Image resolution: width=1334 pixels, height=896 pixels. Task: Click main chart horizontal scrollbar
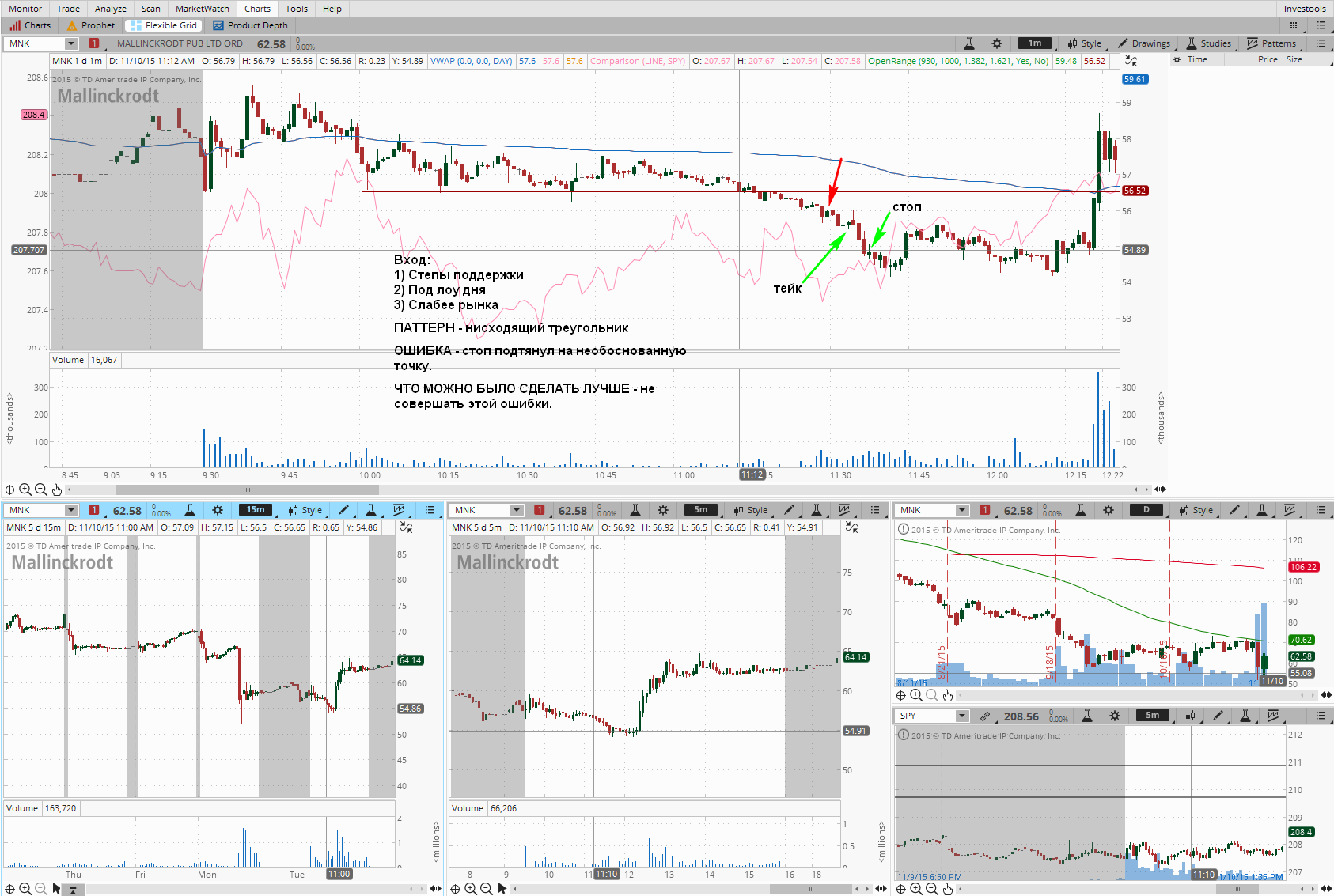(x=248, y=490)
